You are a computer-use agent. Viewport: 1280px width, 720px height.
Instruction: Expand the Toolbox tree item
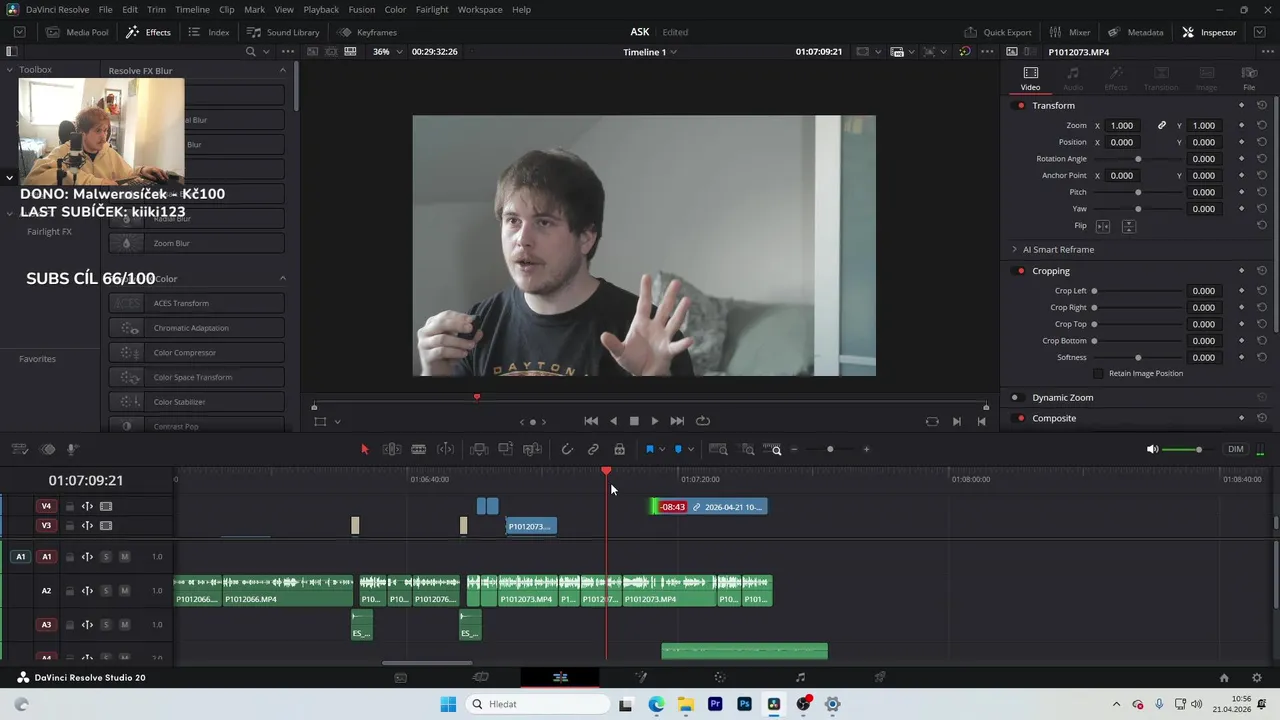(9, 70)
